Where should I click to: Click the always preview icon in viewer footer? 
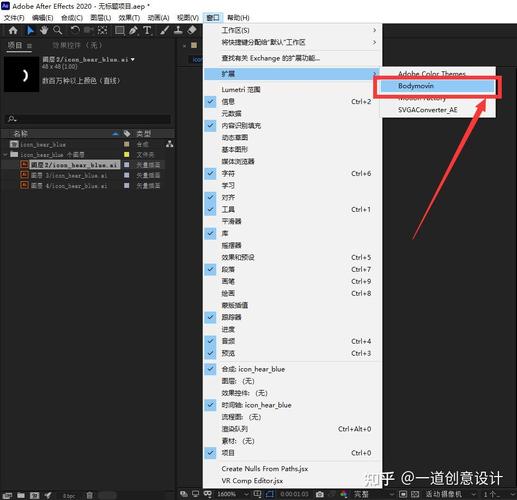184,494
